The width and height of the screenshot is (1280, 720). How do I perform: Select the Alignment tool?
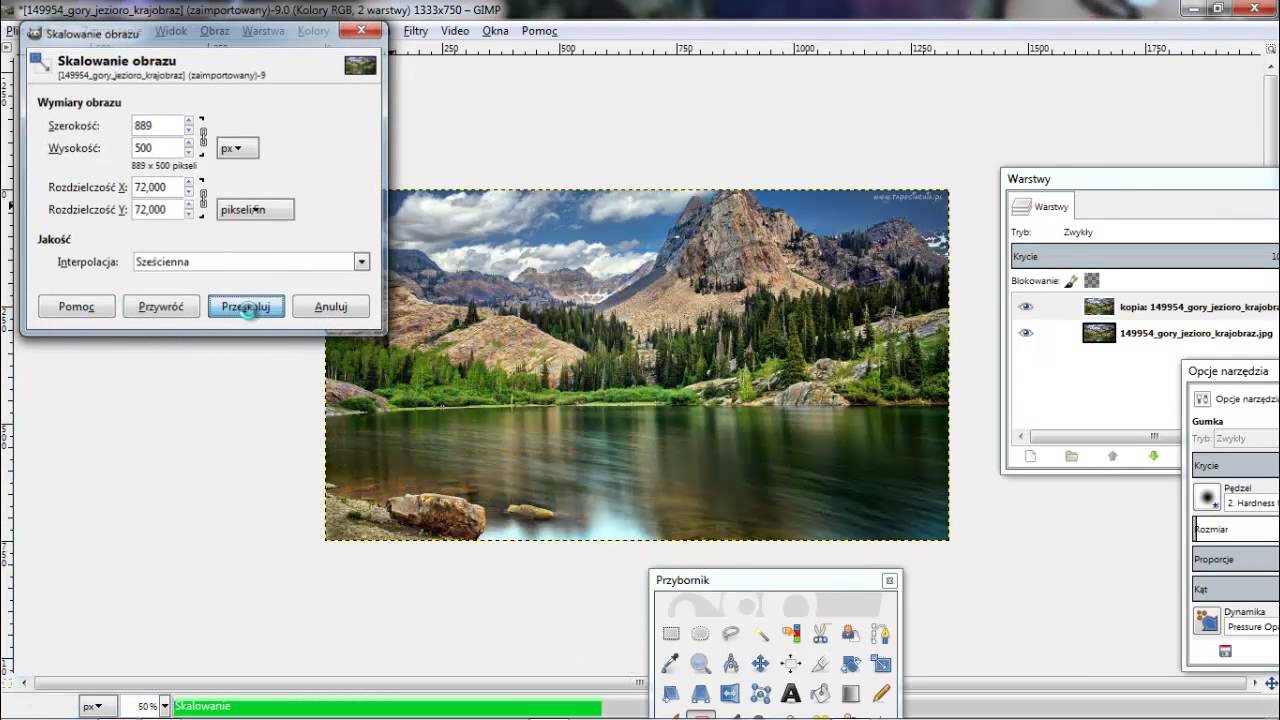[x=791, y=663]
